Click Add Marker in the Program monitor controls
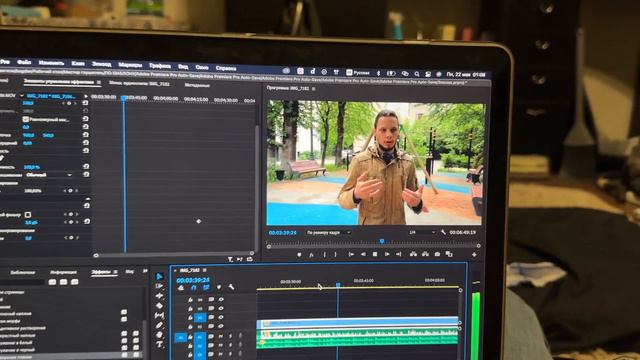Screen dimensions: 640x360 tap(299, 254)
